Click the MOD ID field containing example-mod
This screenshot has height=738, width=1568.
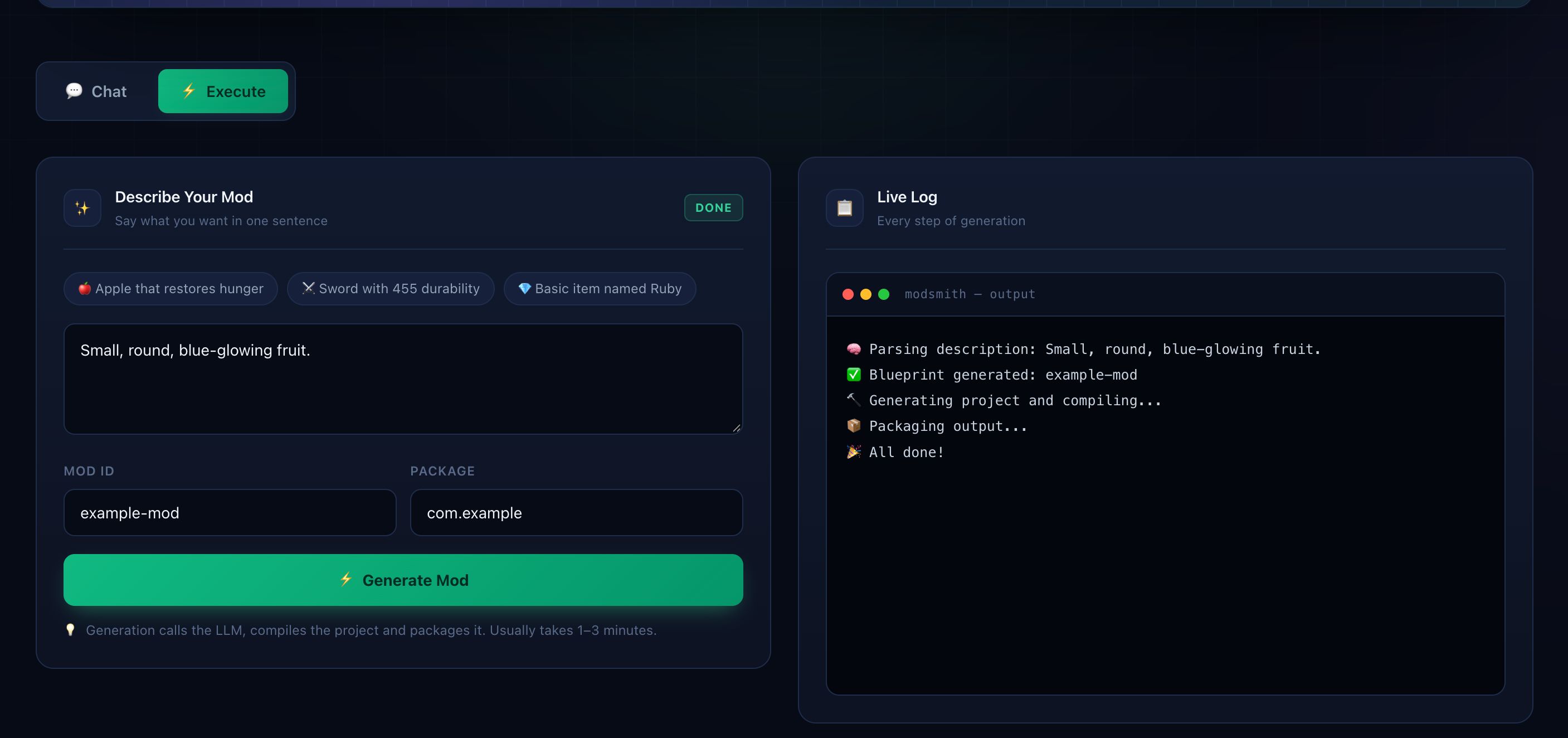pos(230,513)
